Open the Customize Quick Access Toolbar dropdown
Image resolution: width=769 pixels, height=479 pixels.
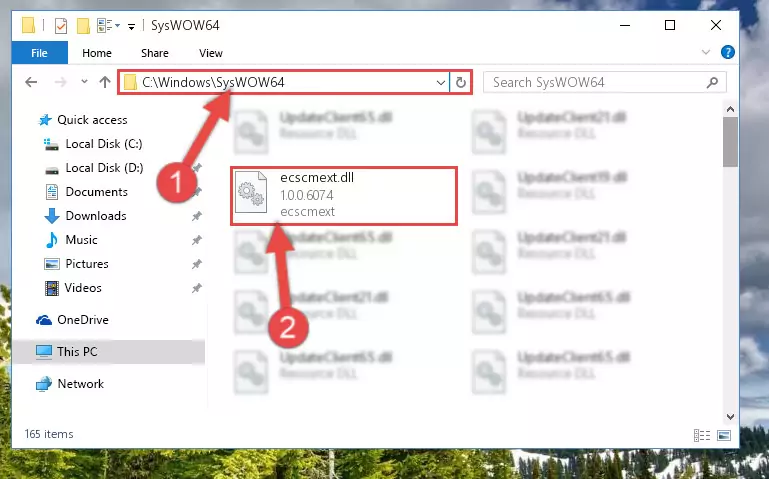point(131,26)
